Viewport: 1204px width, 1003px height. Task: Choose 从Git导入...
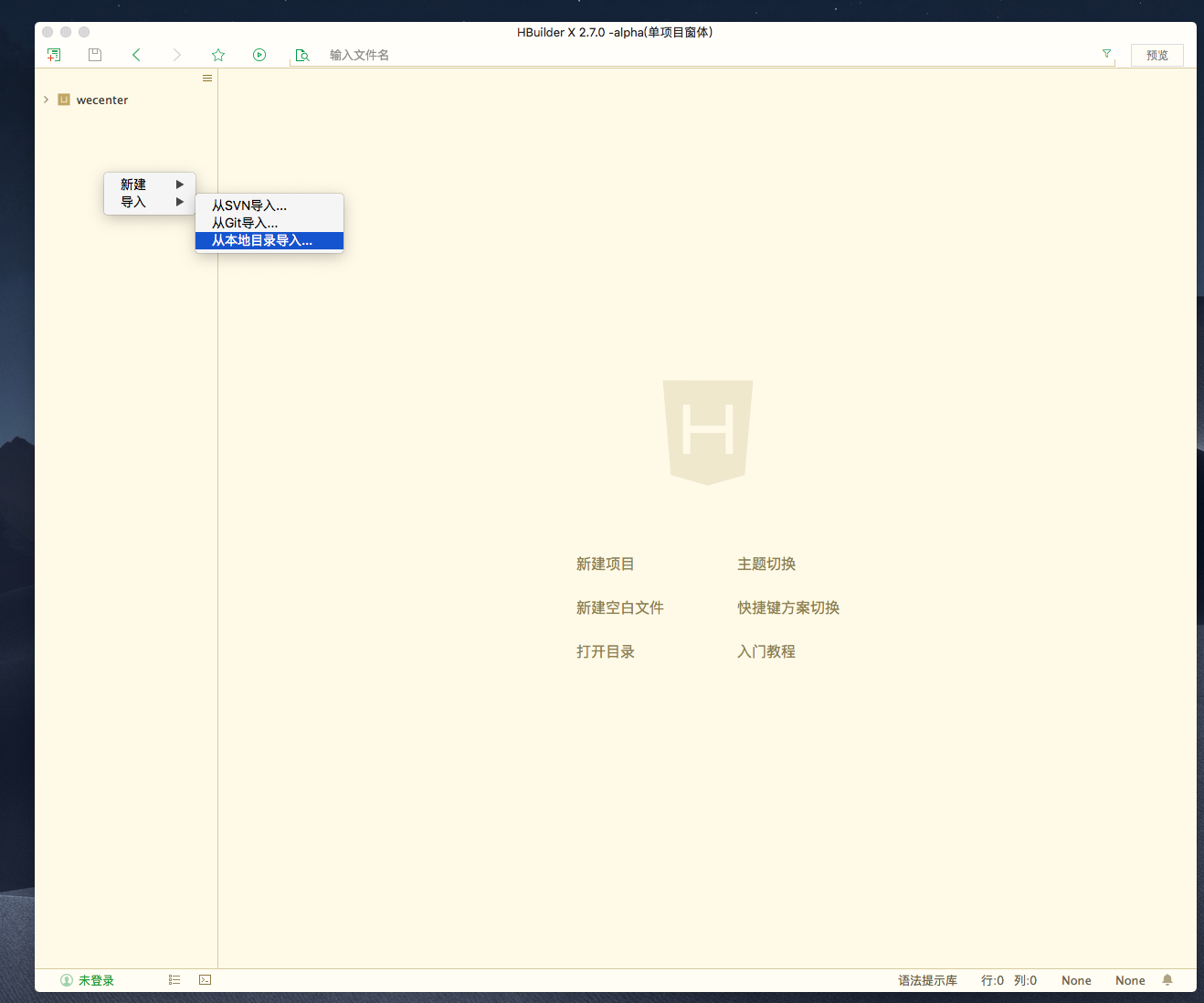tap(269, 223)
